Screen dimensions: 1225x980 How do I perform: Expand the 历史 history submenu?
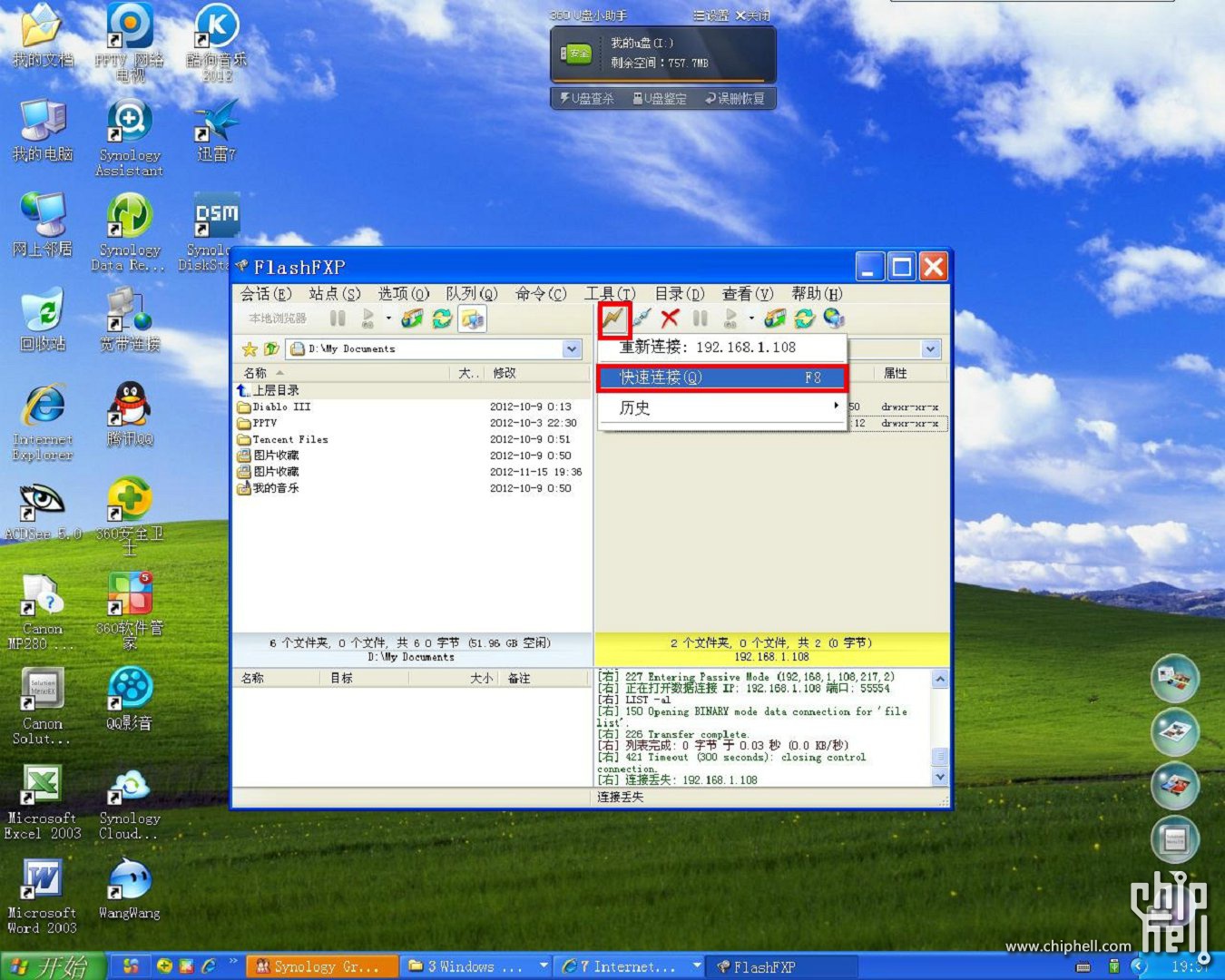click(721, 408)
